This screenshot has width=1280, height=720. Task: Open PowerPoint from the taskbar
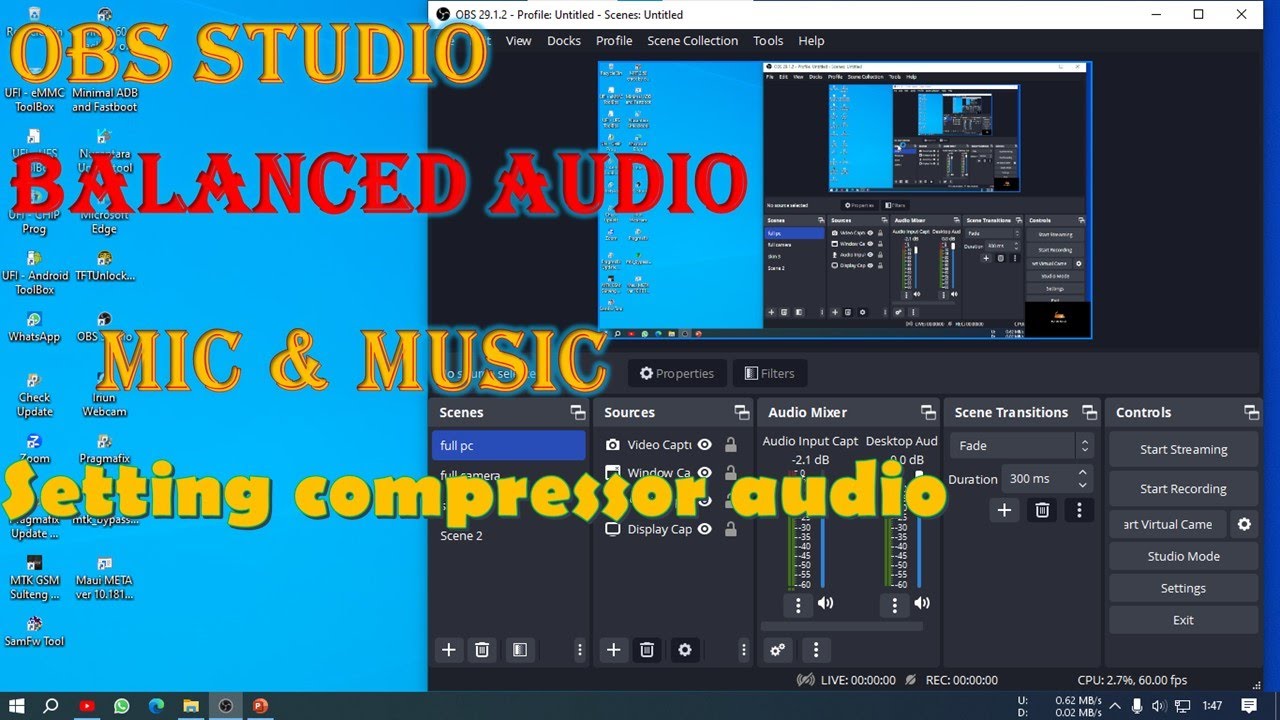(261, 706)
